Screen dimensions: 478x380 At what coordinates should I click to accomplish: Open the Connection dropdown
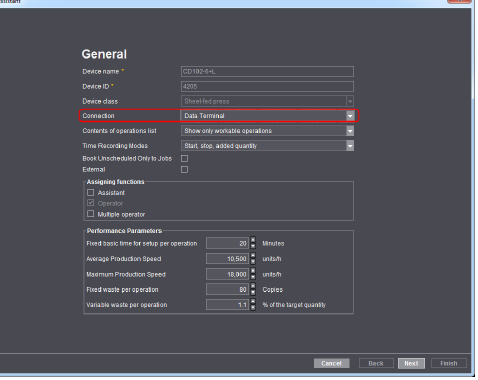[x=350, y=116]
